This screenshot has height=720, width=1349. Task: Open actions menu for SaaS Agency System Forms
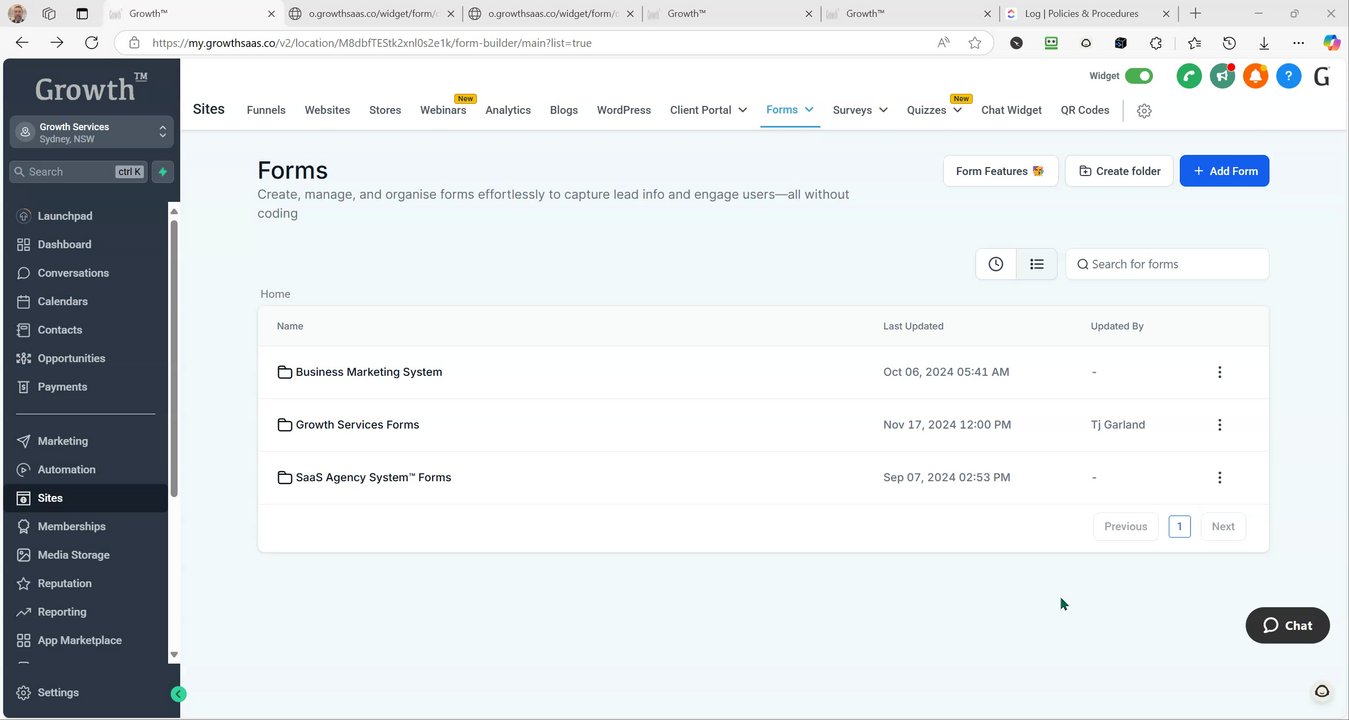point(1219,478)
